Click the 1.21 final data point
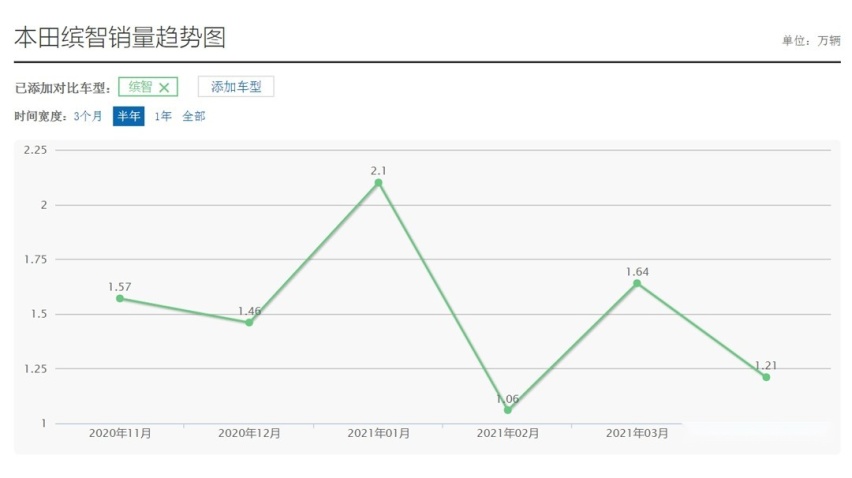The height and width of the screenshot is (478, 852). [x=766, y=377]
